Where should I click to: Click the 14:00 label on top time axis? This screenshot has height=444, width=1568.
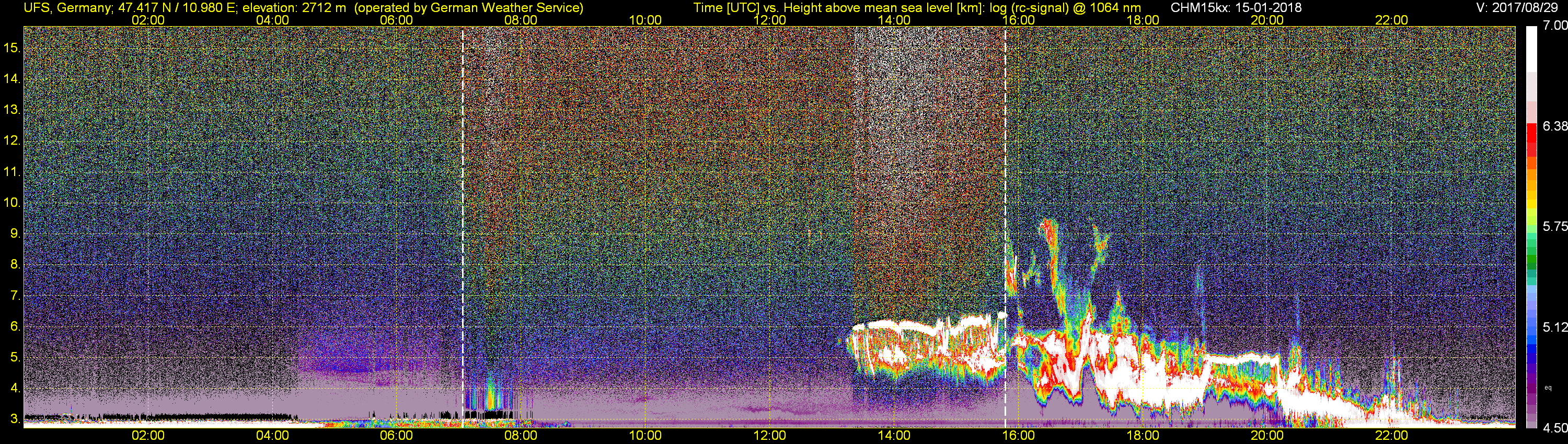894,20
